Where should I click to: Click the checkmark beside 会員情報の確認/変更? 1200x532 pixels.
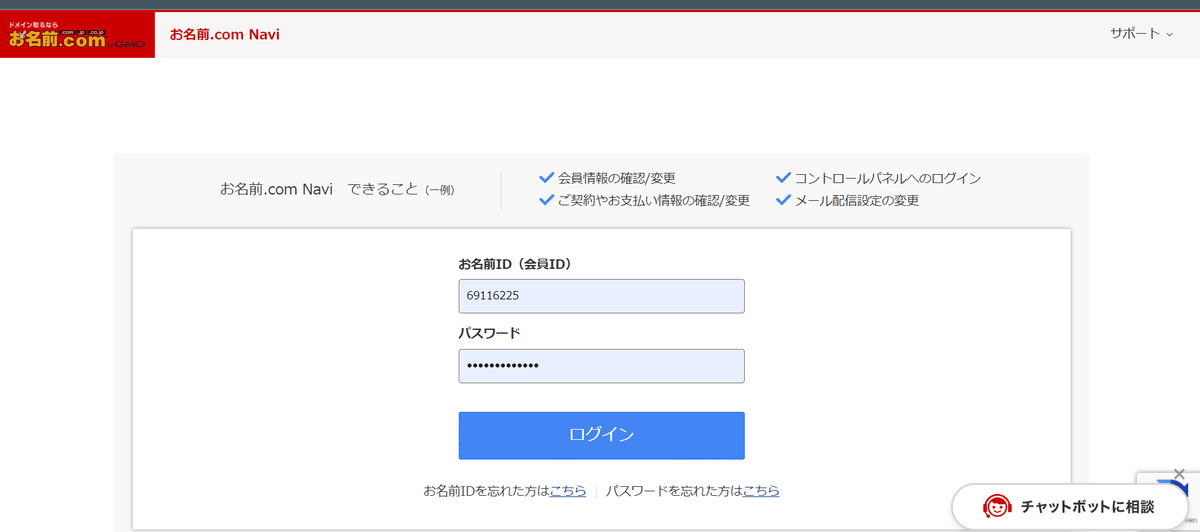tap(546, 178)
